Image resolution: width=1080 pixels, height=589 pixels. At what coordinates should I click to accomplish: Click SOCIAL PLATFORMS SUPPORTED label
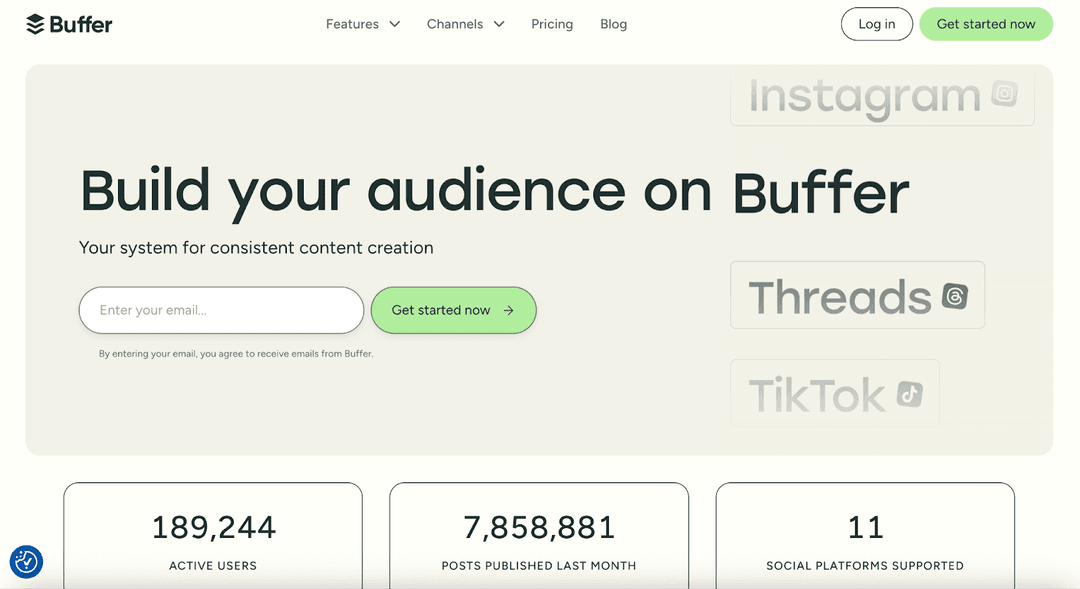coord(865,566)
